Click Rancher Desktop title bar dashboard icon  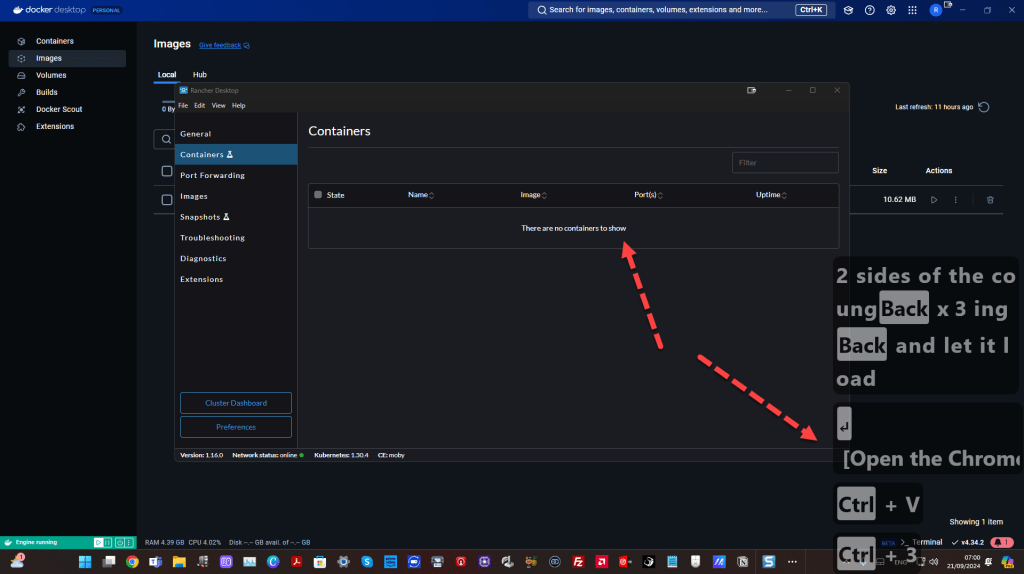(x=752, y=90)
